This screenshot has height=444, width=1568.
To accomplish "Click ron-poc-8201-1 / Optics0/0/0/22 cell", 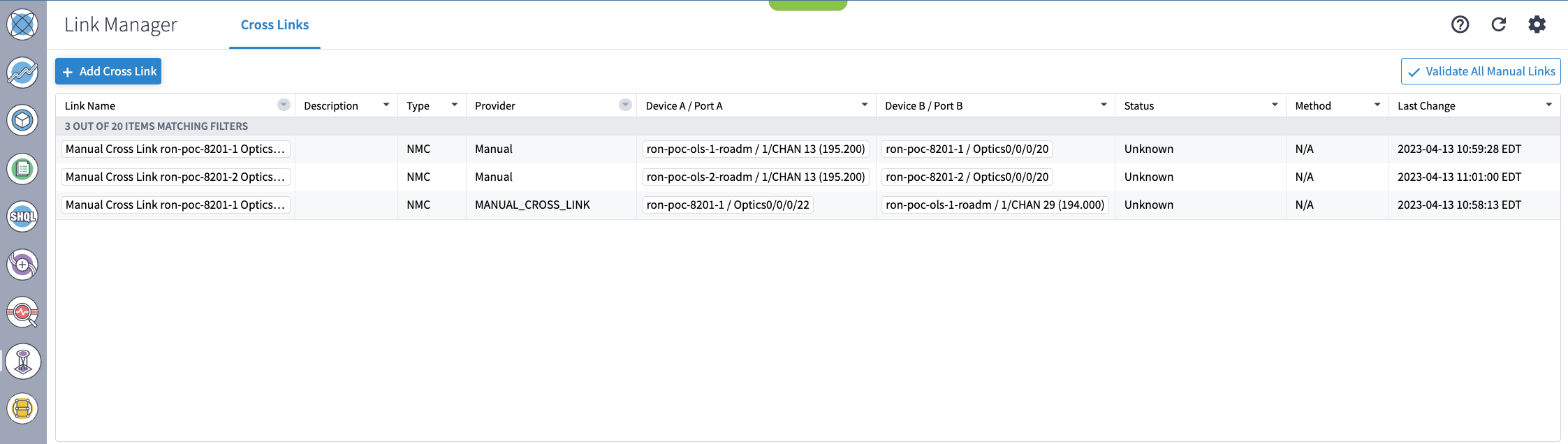I will pyautogui.click(x=728, y=205).
